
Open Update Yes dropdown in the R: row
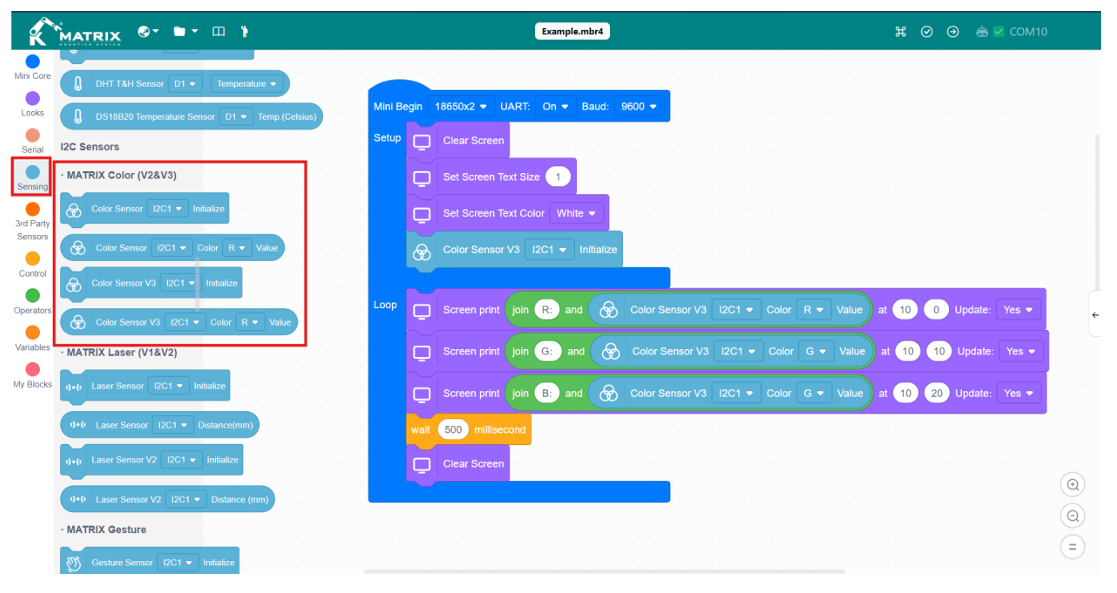pos(1017,310)
